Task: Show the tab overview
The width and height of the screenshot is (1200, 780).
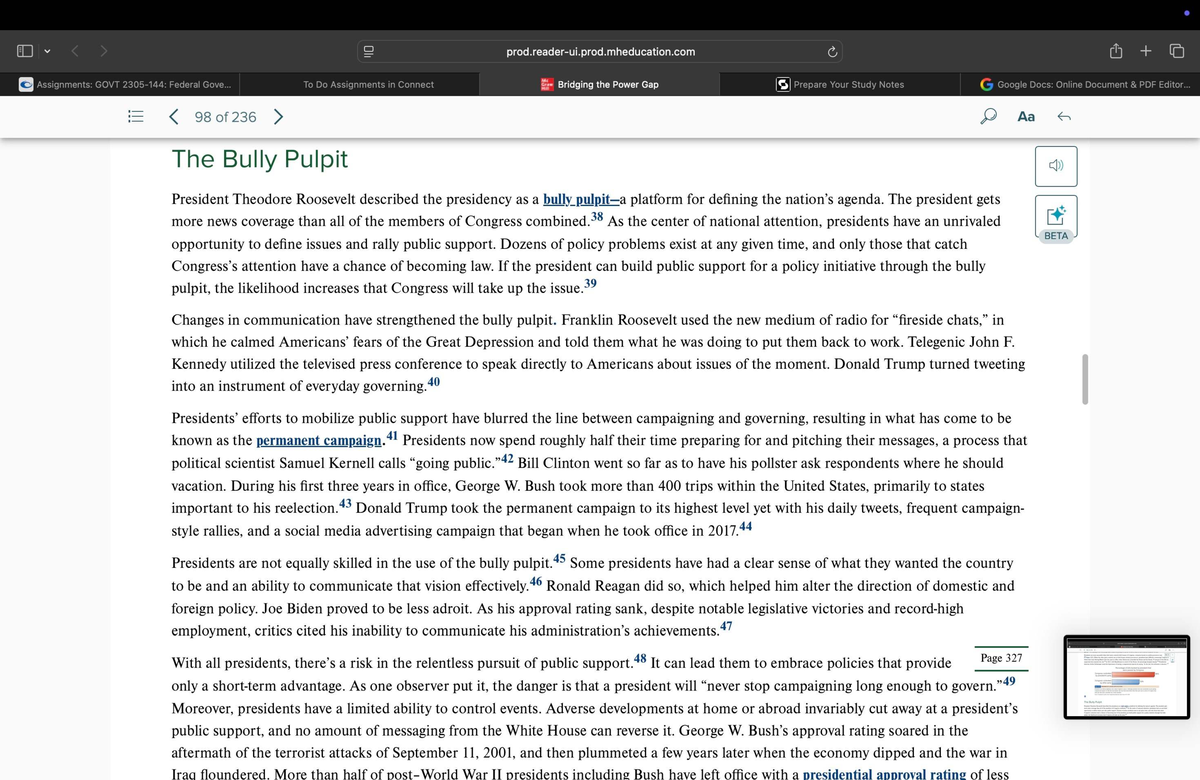Action: 1177,51
